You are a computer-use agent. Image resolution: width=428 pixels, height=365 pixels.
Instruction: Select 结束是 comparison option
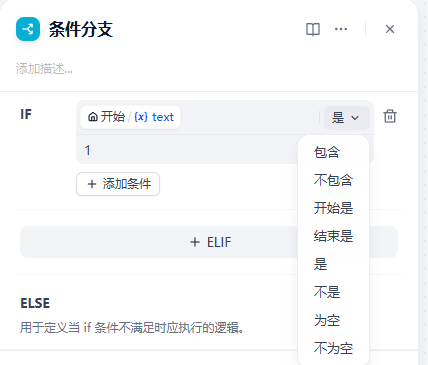(x=333, y=236)
